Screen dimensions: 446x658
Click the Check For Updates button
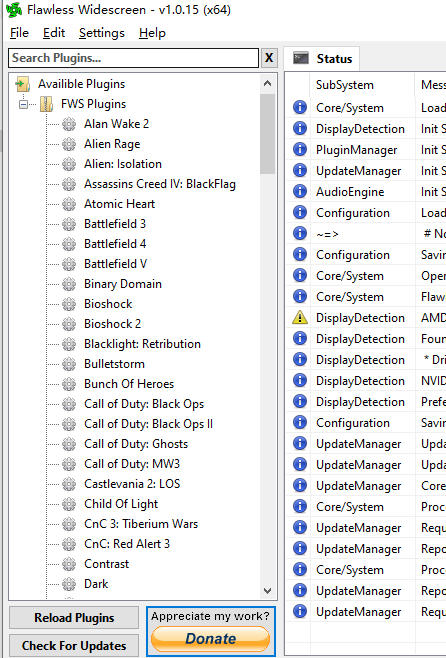[x=74, y=645]
